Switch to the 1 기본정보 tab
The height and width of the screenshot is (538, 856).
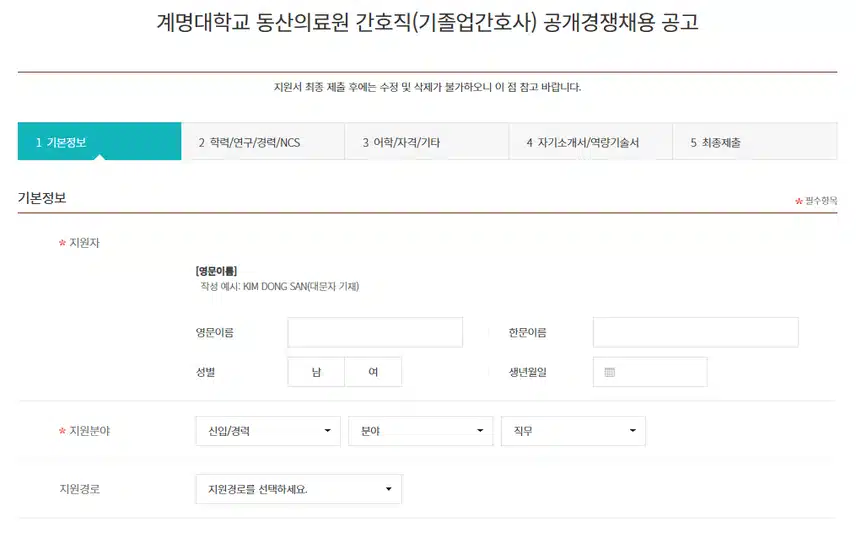click(99, 141)
